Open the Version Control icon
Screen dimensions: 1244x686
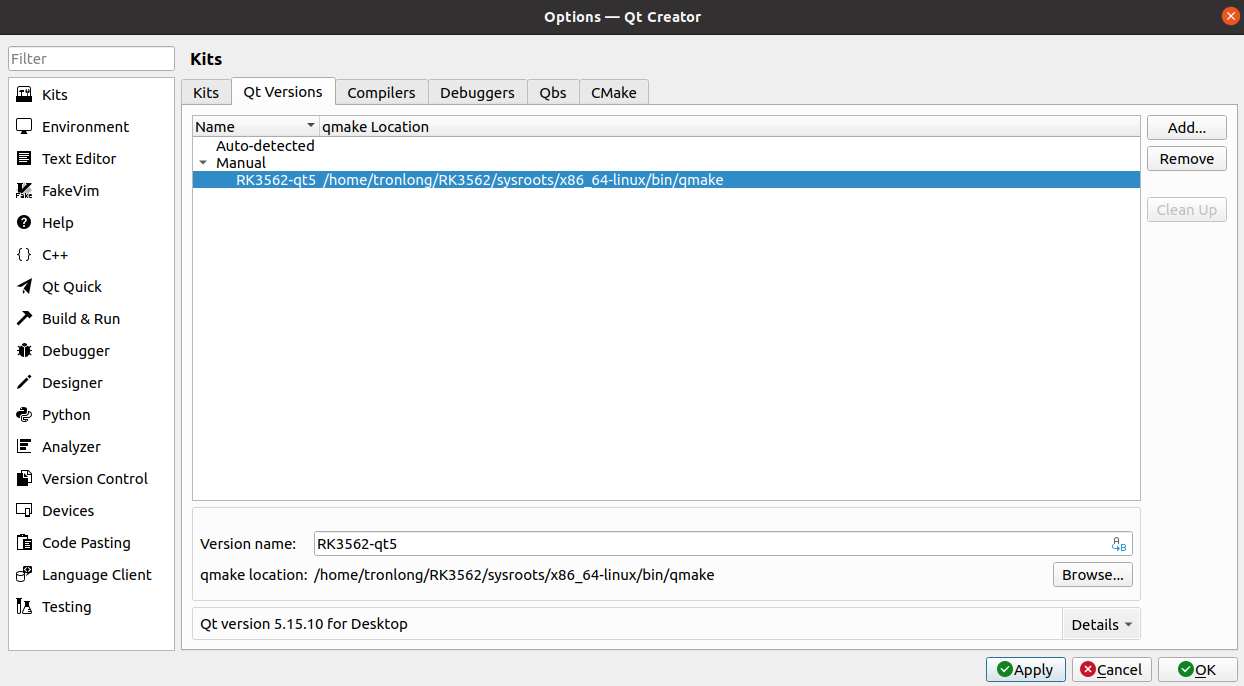(x=25, y=479)
